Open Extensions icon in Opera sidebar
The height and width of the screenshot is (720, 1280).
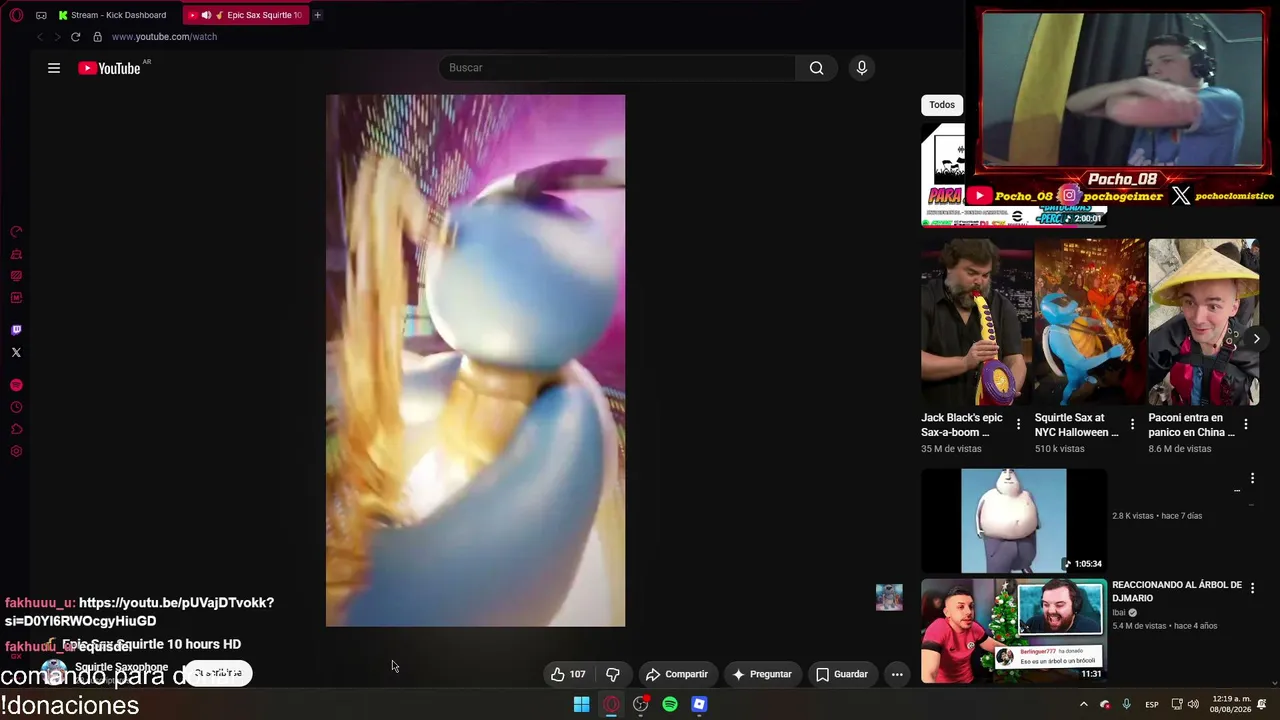click(x=16, y=429)
